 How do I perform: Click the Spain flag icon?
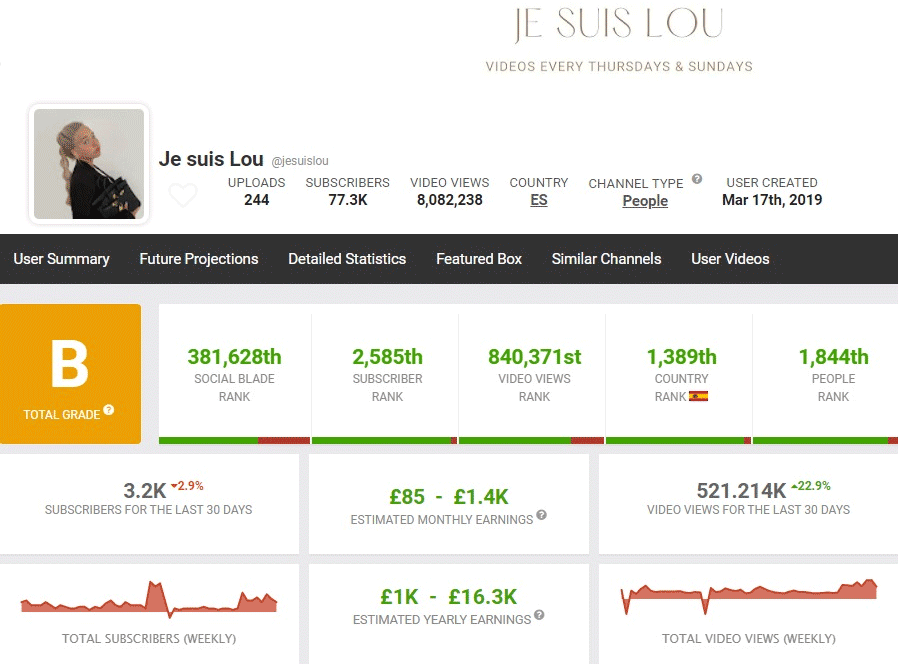click(x=698, y=396)
